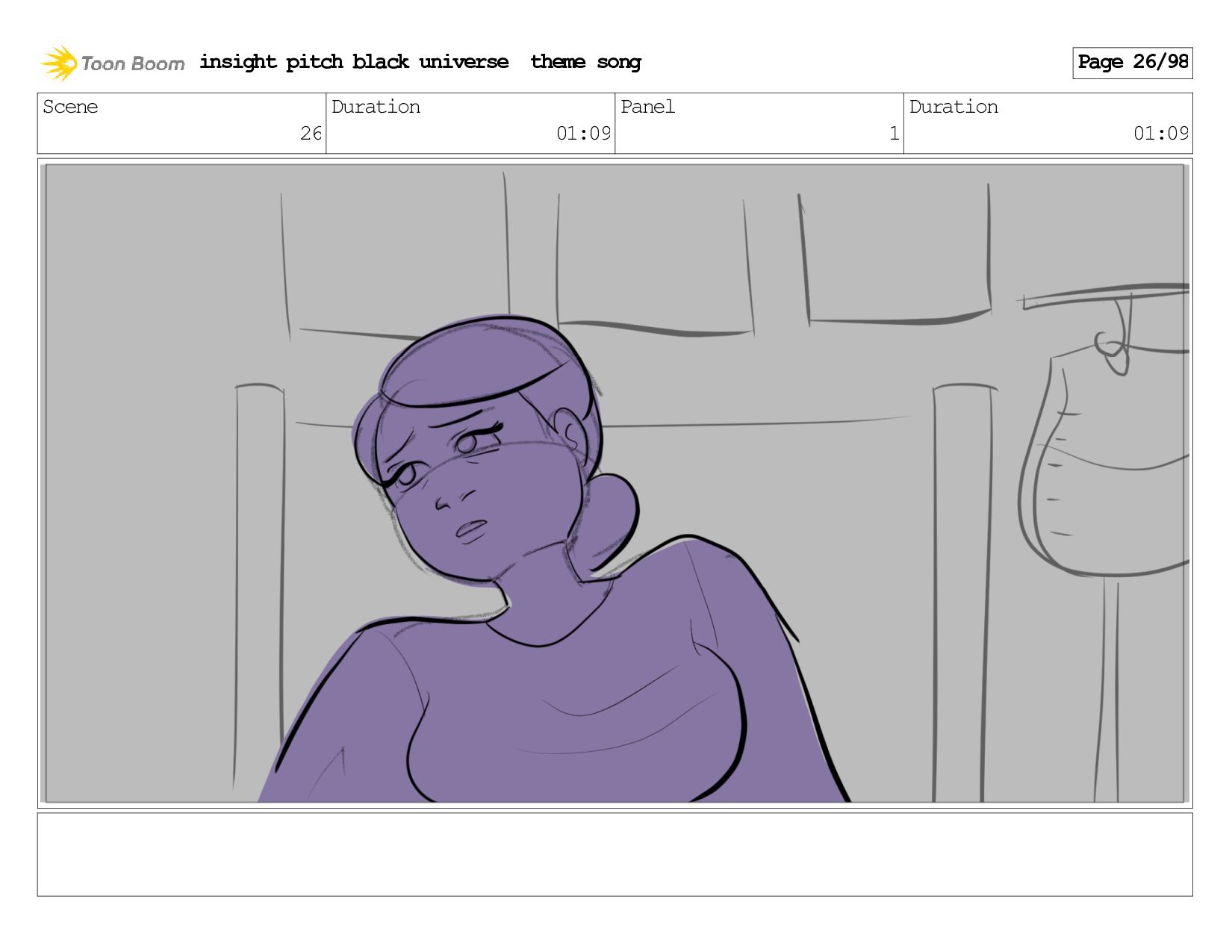Click the title 'insight pitch black universe theme song'
The height and width of the screenshot is (952, 1232).
point(420,62)
